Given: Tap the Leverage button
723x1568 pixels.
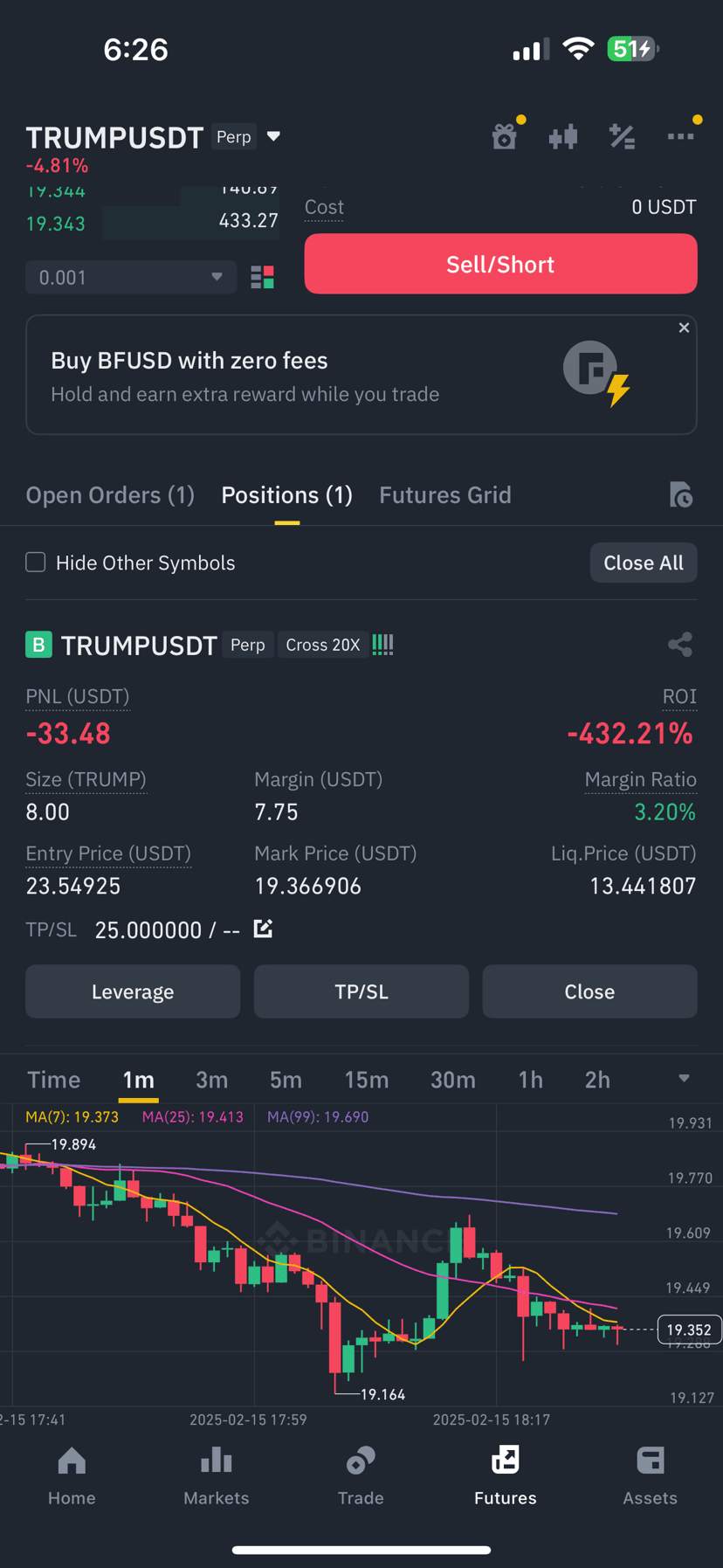Looking at the screenshot, I should 133,991.
